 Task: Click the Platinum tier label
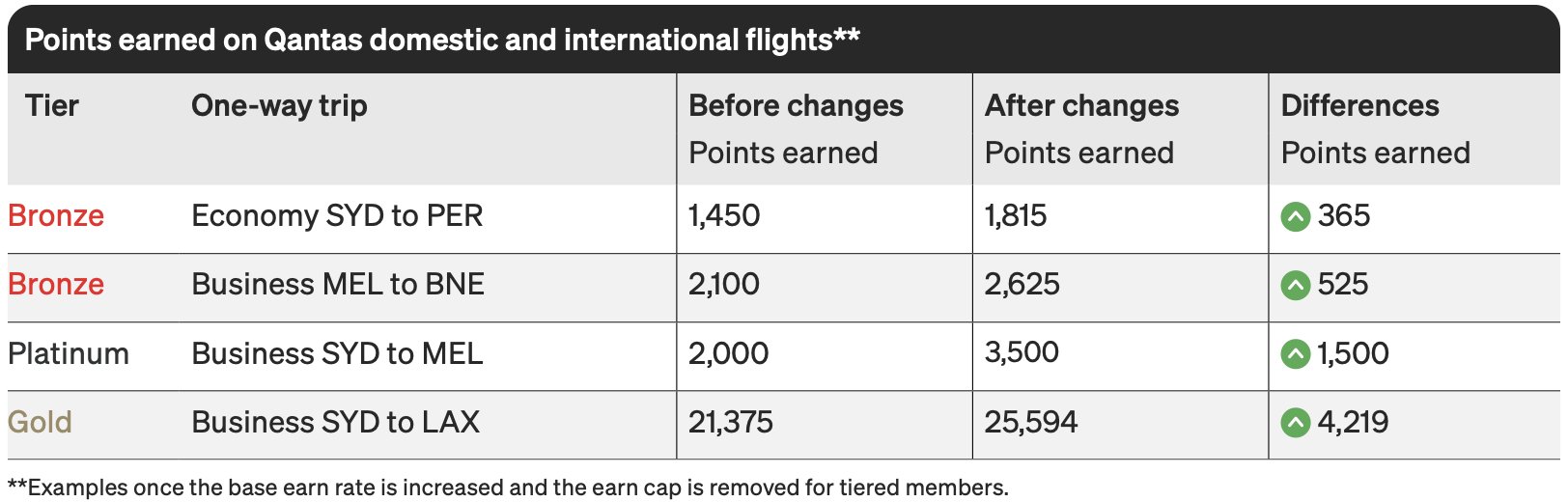click(x=69, y=353)
